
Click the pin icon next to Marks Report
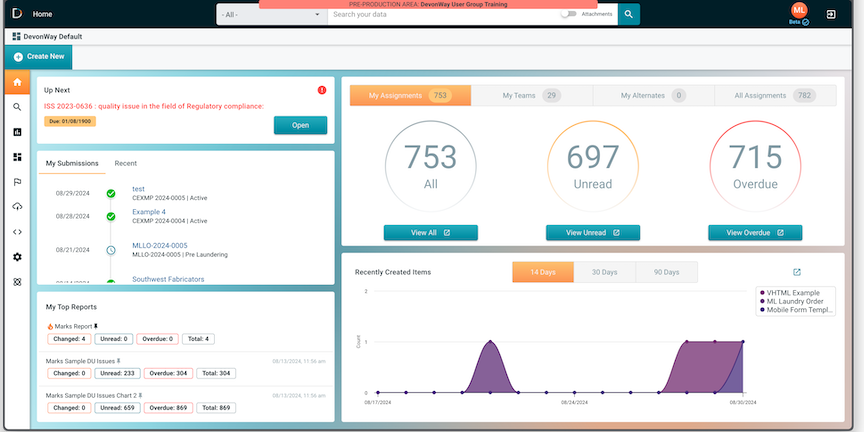pyautogui.click(x=96, y=326)
